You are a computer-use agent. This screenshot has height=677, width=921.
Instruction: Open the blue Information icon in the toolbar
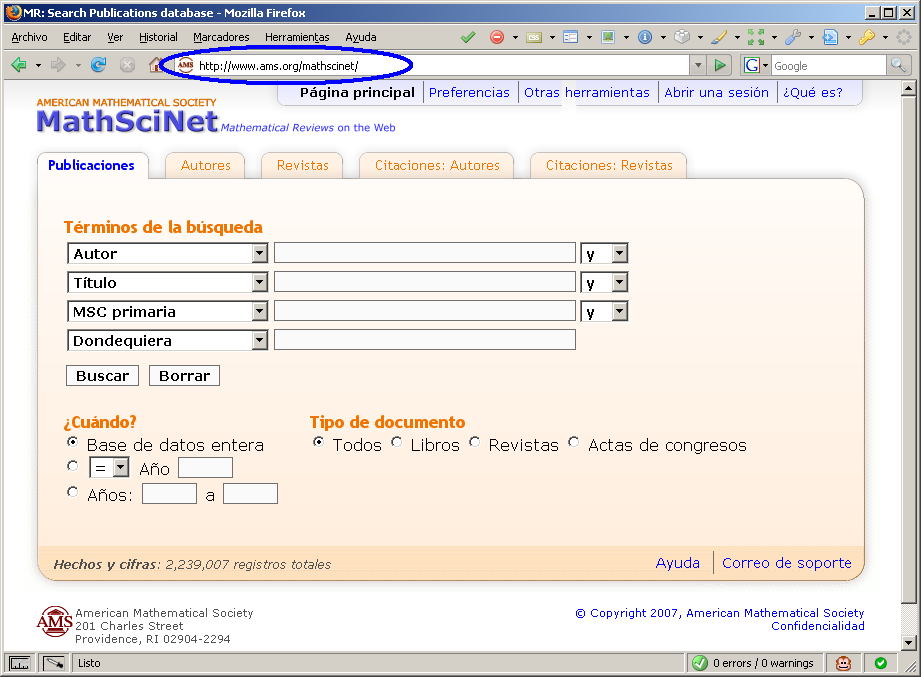pos(645,37)
